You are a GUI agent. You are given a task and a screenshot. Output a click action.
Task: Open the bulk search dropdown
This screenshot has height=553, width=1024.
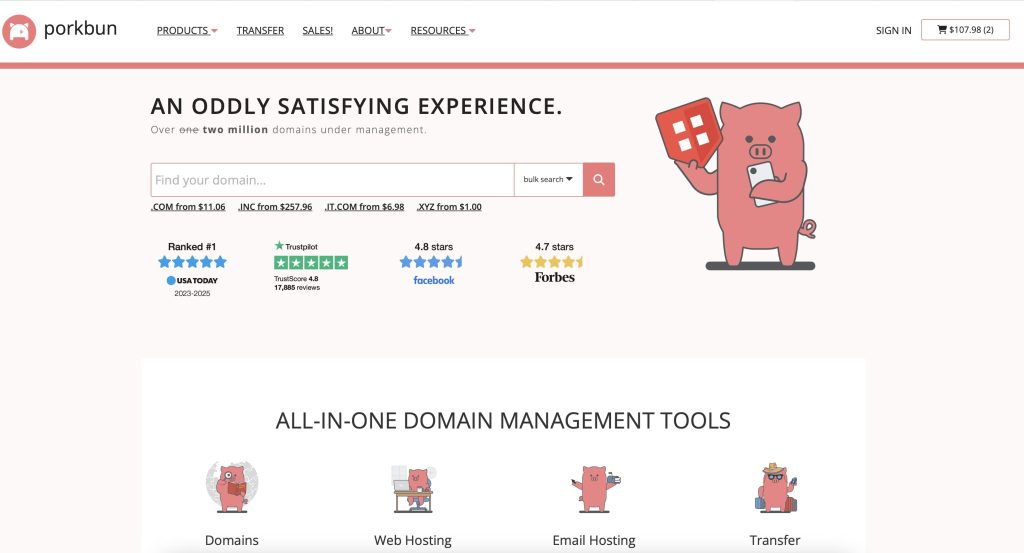[x=548, y=180]
